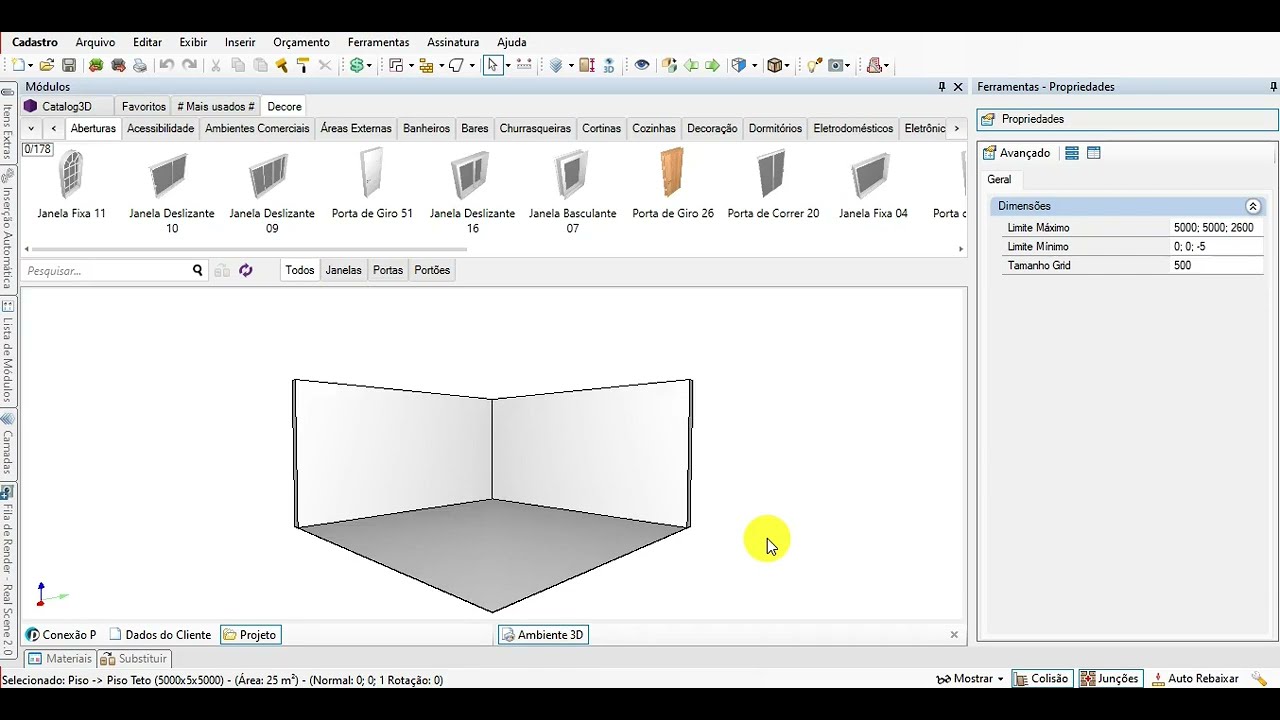This screenshot has height=720, width=1280.
Task: Click the Propriedades button
Action: [x=1127, y=119]
